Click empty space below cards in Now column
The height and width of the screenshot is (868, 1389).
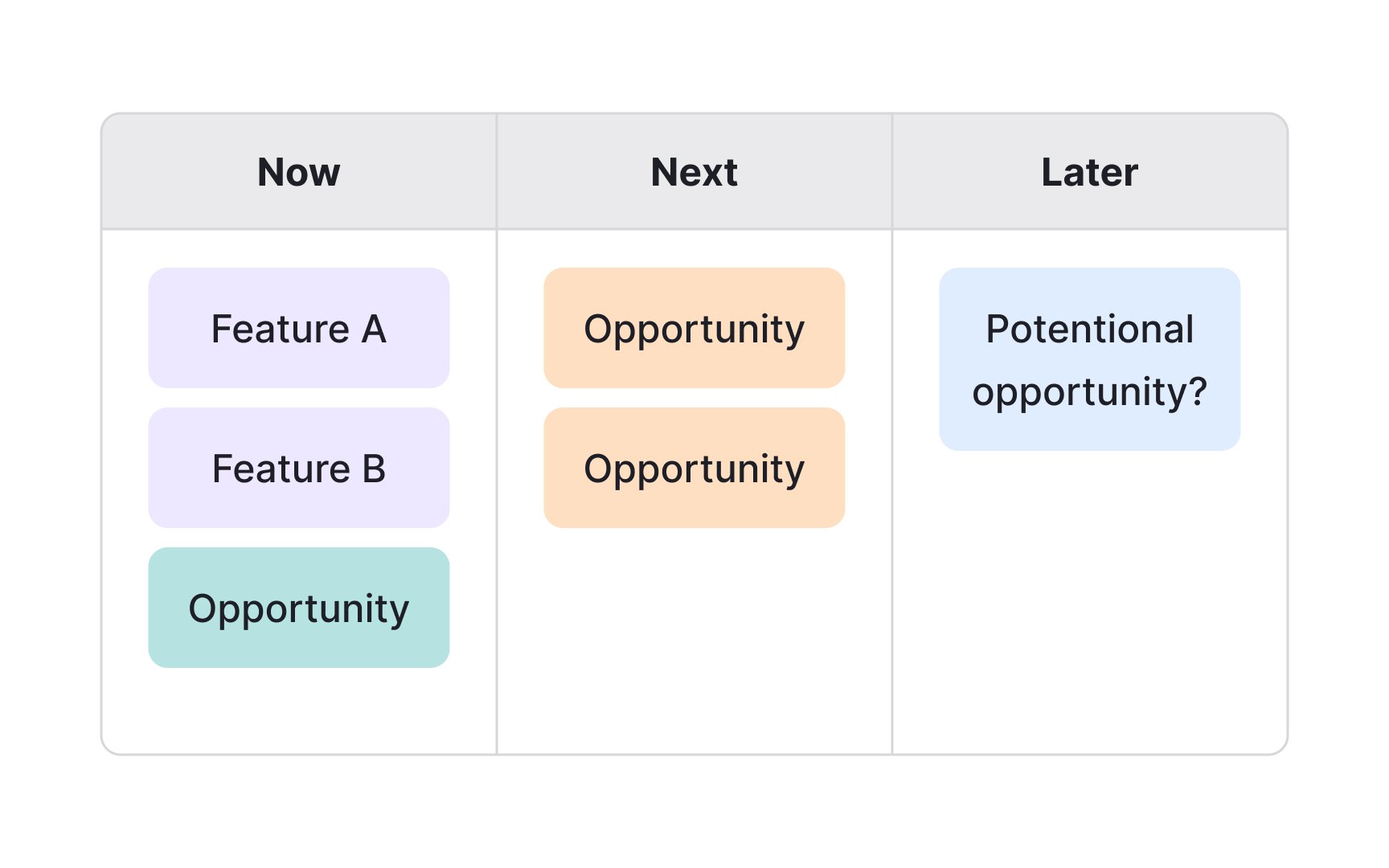tap(299, 710)
